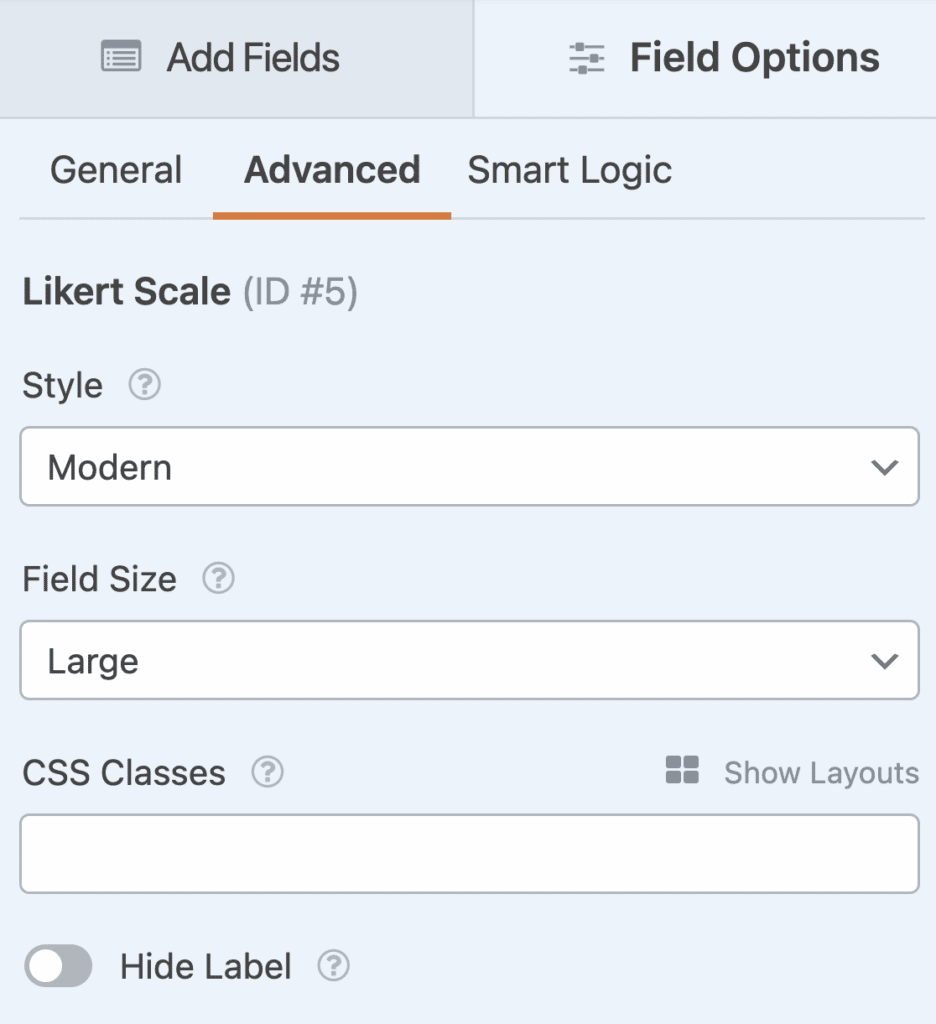Open the Show Layouts link
This screenshot has width=936, height=1024.
pos(820,772)
